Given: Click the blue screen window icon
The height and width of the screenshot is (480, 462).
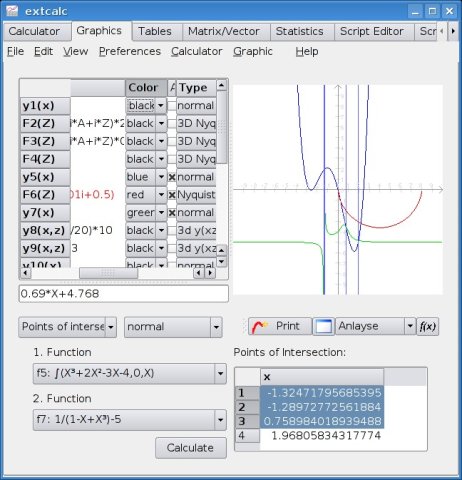Looking at the screenshot, I should tap(324, 326).
